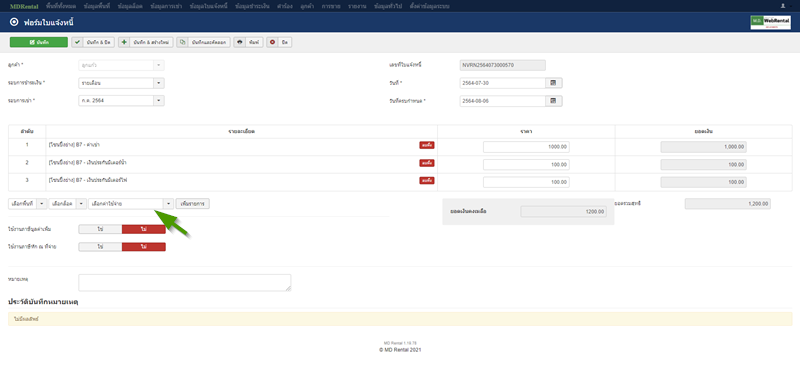The width and height of the screenshot is (800, 385).
Task: Click the due date field containing 2564-08-06
Action: tap(503, 101)
